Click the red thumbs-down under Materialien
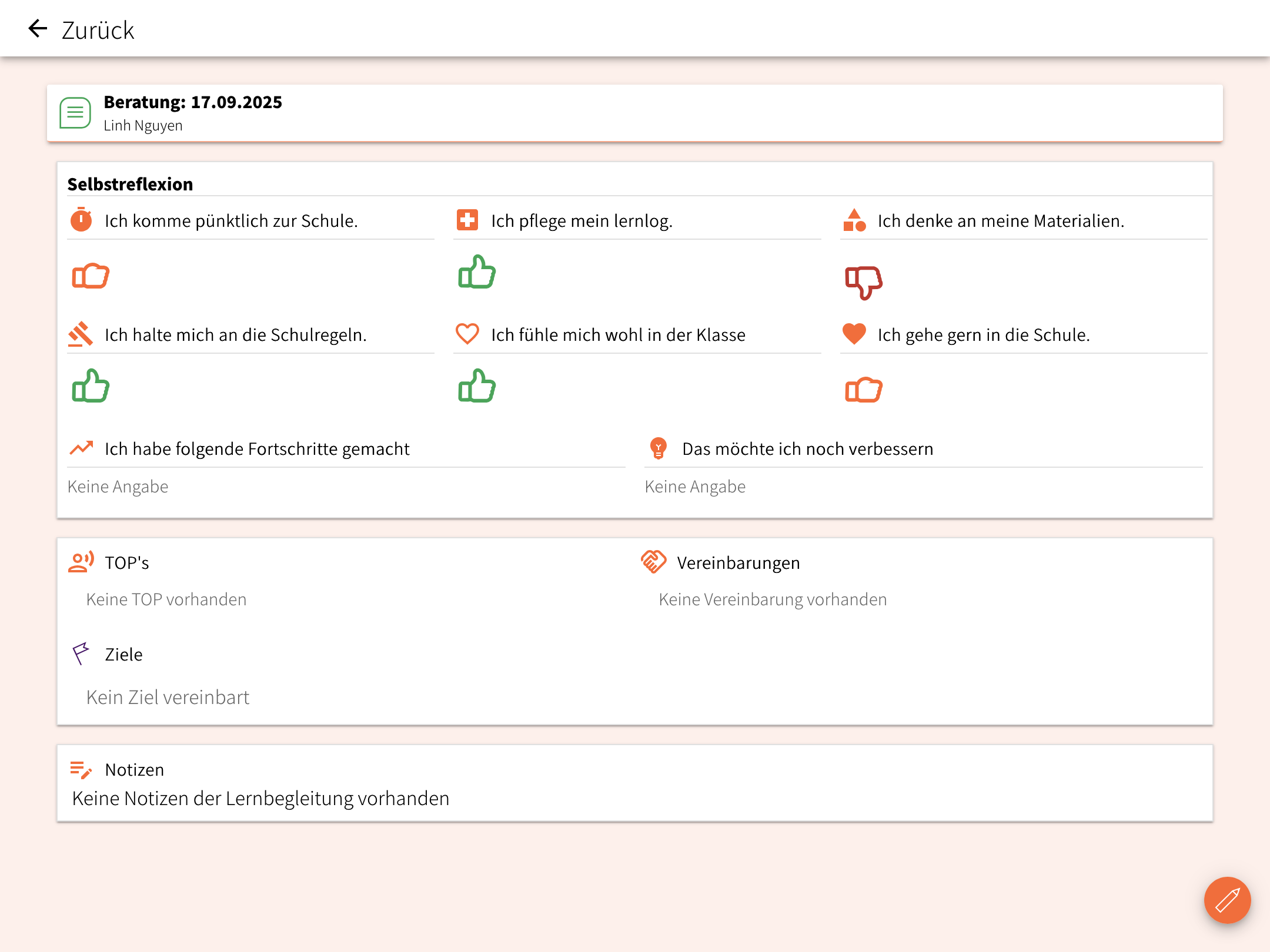1270x952 pixels. click(864, 282)
